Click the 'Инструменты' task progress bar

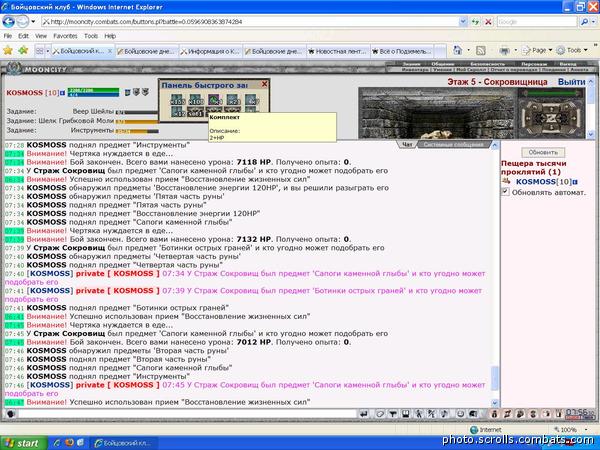click(x=137, y=131)
